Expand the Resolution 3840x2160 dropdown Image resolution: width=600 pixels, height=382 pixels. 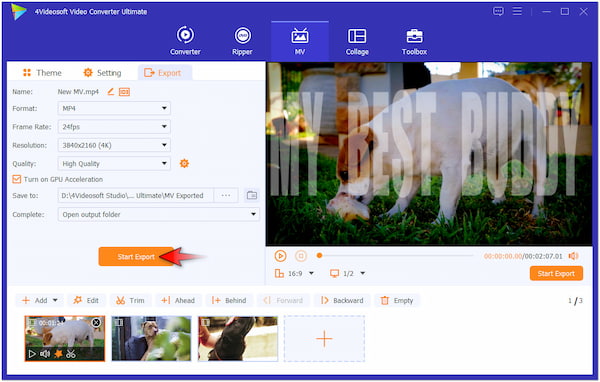point(114,145)
